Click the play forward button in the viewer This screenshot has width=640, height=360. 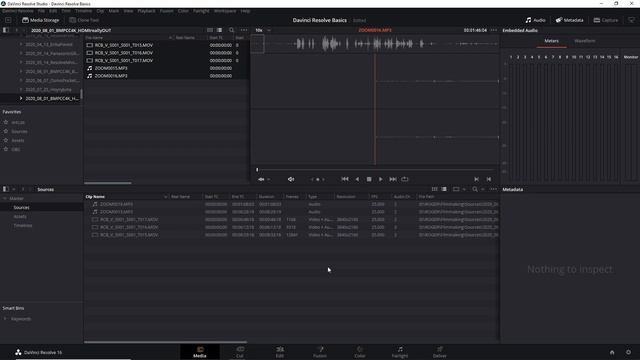point(380,179)
